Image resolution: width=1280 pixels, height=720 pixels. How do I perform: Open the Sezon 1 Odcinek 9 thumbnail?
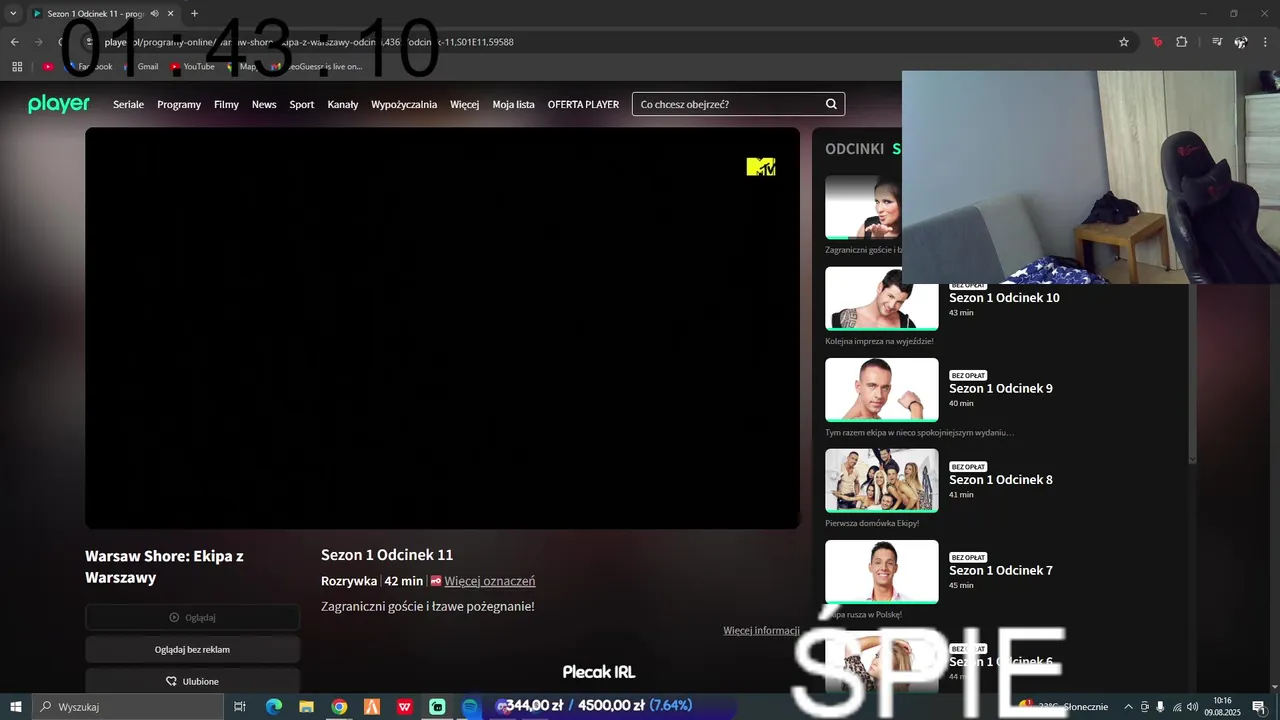point(881,389)
